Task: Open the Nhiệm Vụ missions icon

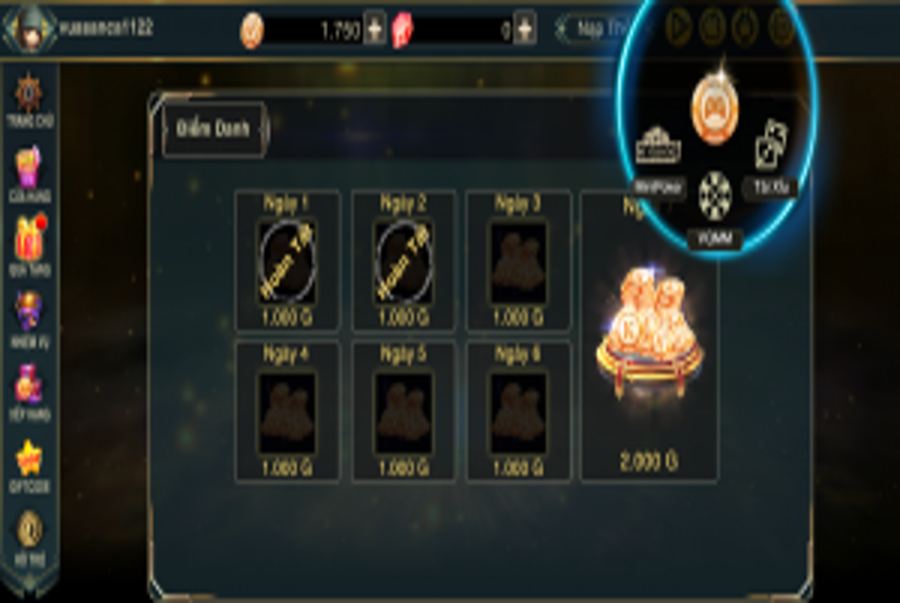Action: tap(29, 320)
